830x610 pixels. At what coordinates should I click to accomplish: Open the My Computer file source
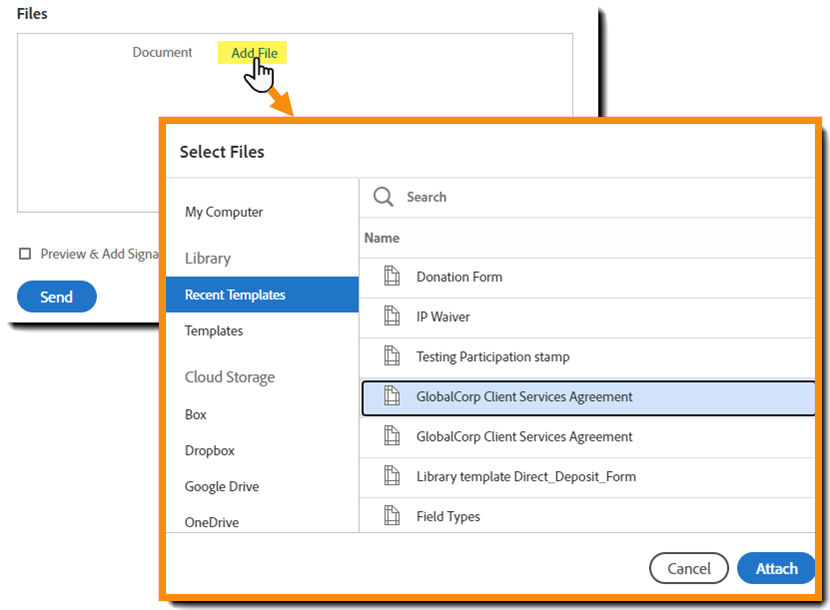coord(223,212)
